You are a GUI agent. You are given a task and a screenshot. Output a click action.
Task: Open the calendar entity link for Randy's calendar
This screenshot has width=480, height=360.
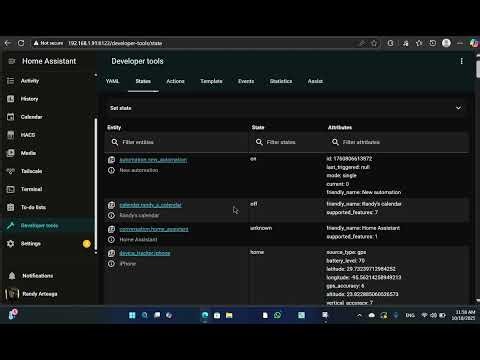[x=150, y=205]
